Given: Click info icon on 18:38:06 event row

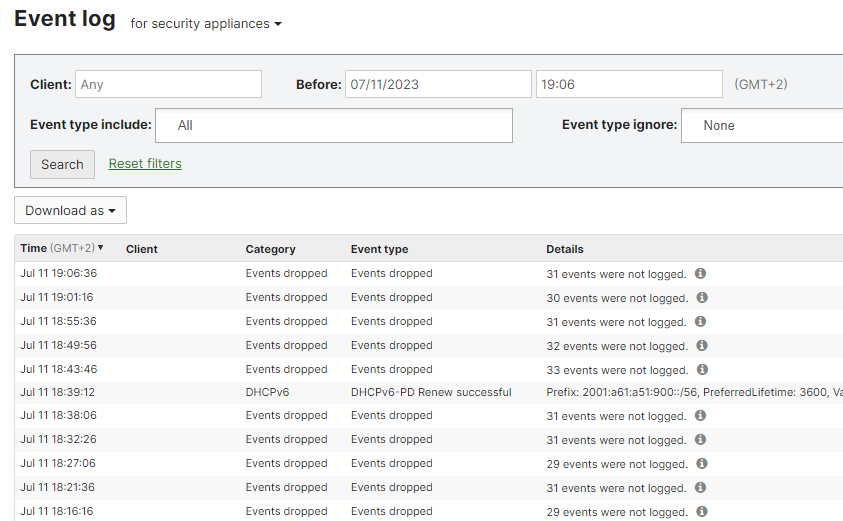Looking at the screenshot, I should coord(700,415).
